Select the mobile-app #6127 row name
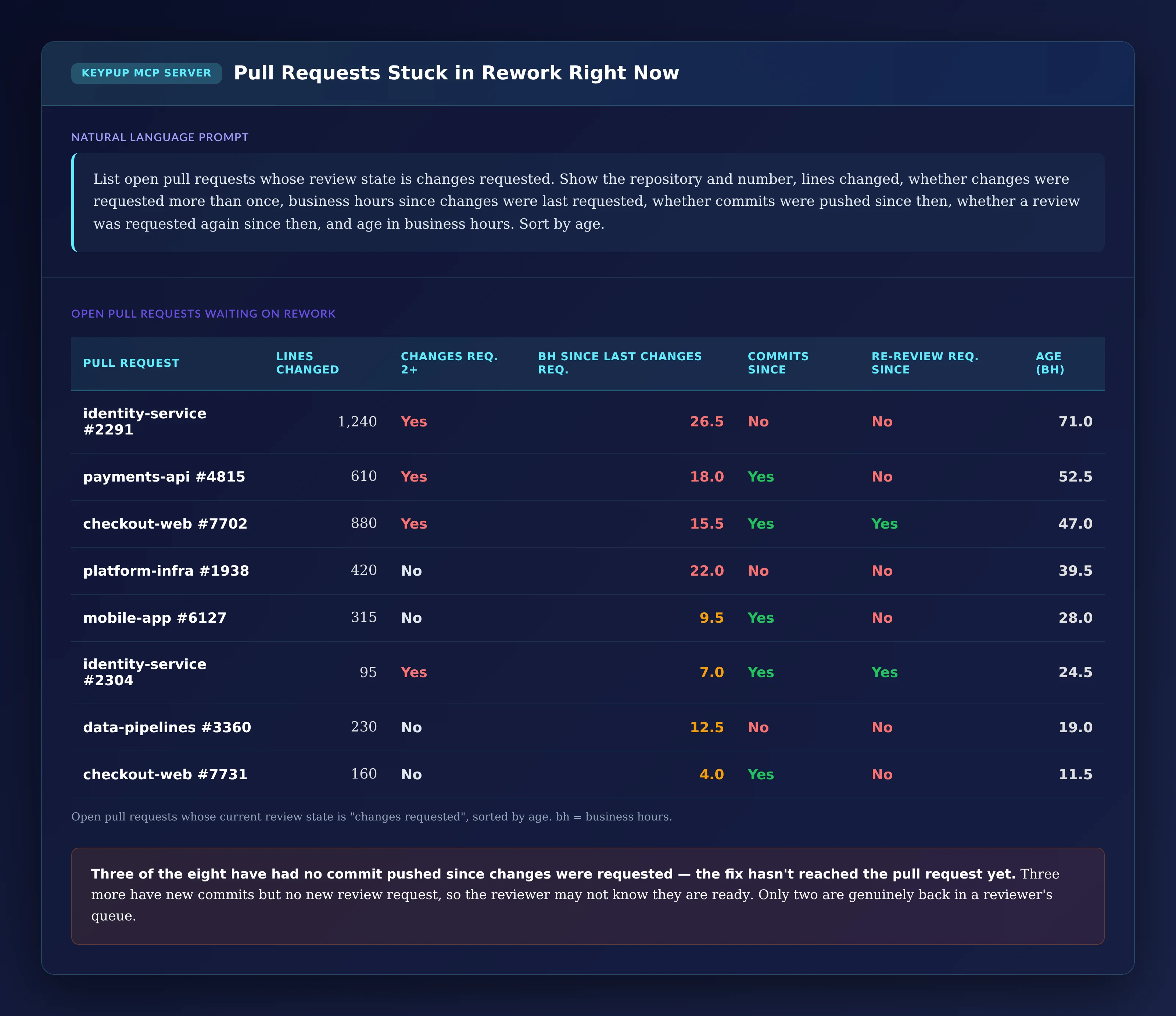 click(x=155, y=618)
